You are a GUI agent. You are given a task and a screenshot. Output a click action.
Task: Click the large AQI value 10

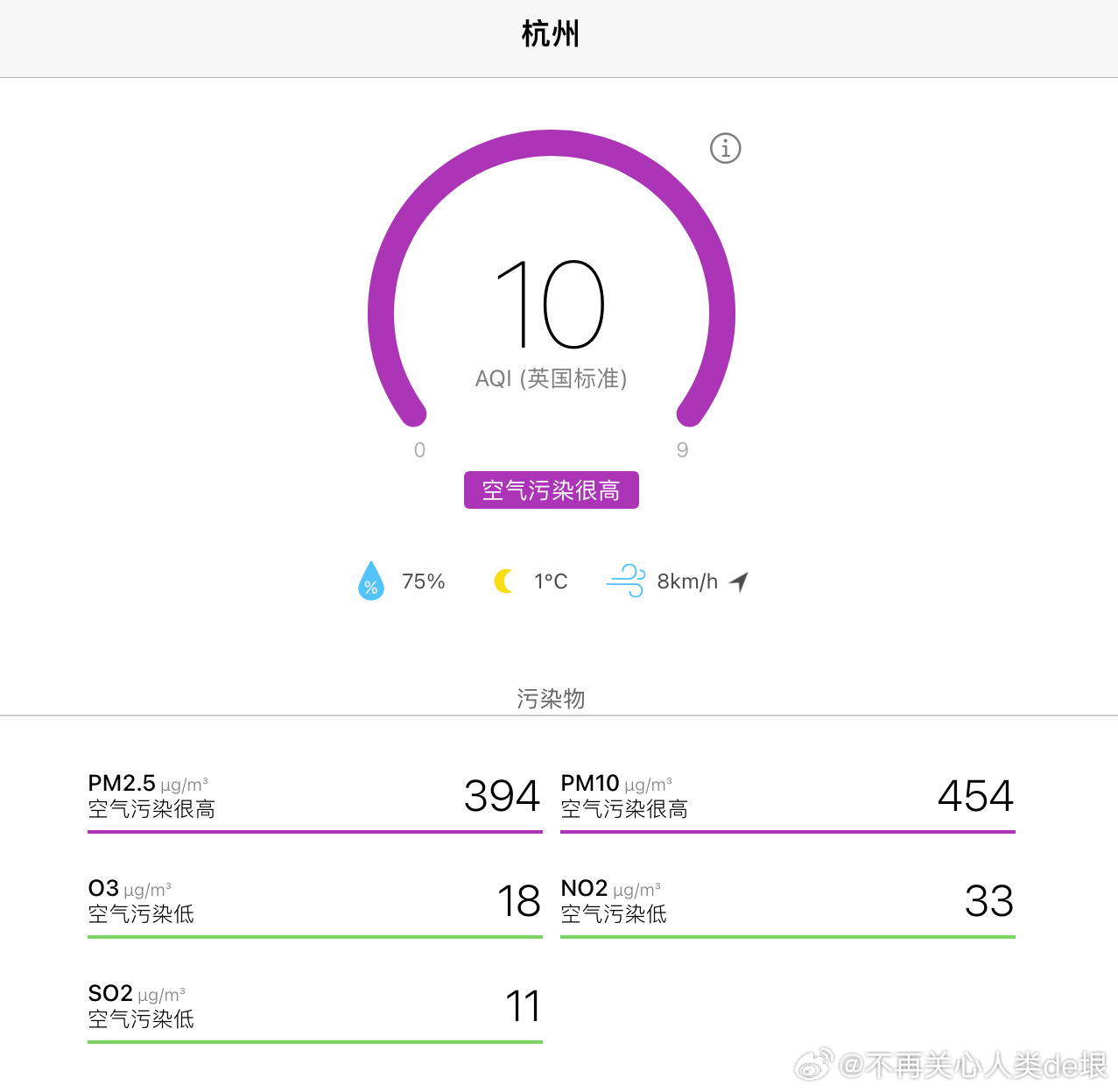pyautogui.click(x=551, y=305)
